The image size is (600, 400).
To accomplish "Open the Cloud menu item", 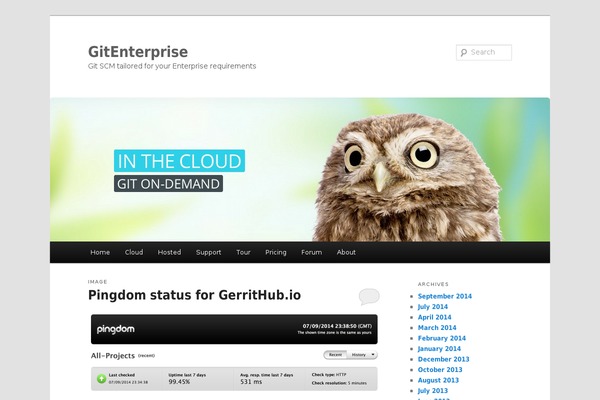I will click(134, 252).
